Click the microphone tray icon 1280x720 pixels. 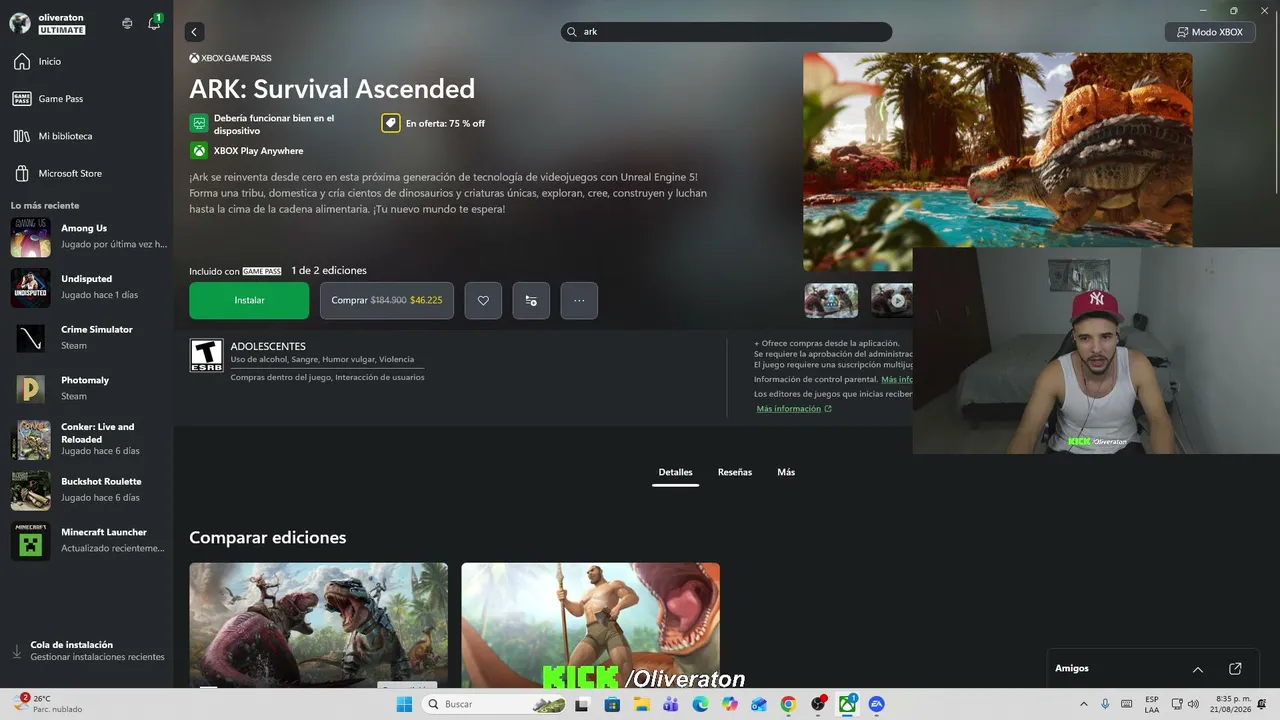point(1105,704)
